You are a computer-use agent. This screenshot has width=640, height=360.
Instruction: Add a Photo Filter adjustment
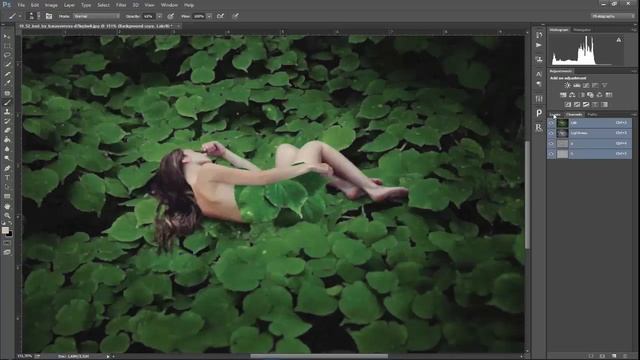coord(590,95)
